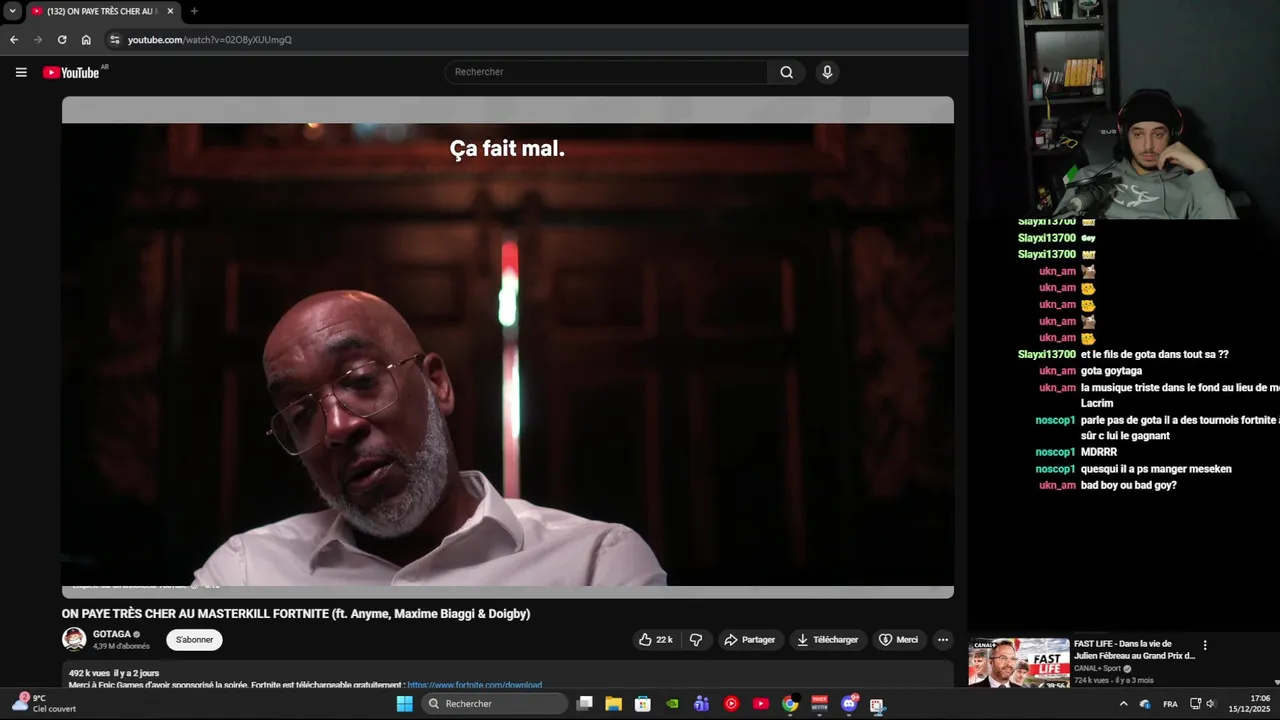Viewport: 1280px width, 720px height.
Task: Open Task View on the taskbar
Action: [x=585, y=704]
